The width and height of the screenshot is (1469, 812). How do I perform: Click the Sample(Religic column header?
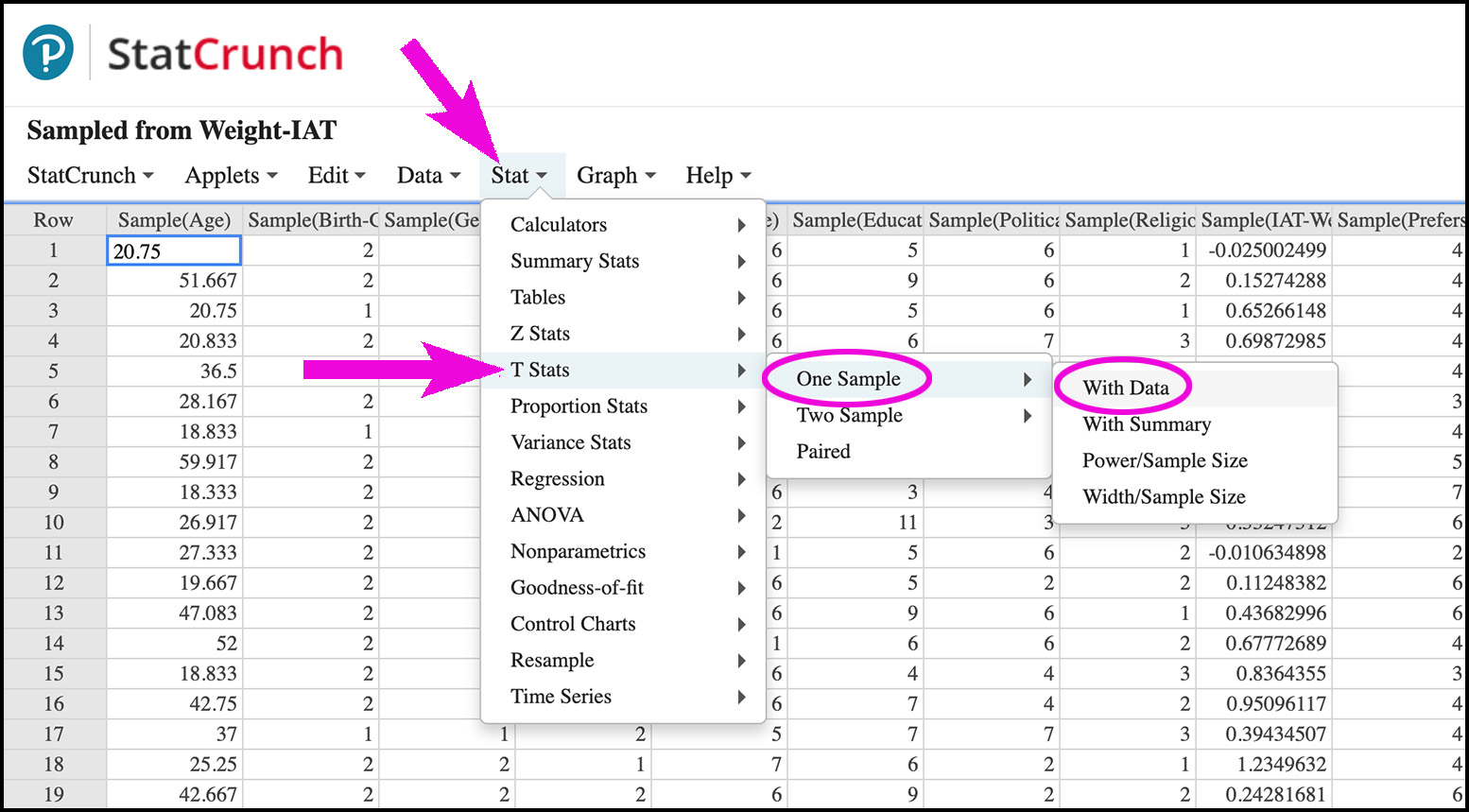[1128, 220]
